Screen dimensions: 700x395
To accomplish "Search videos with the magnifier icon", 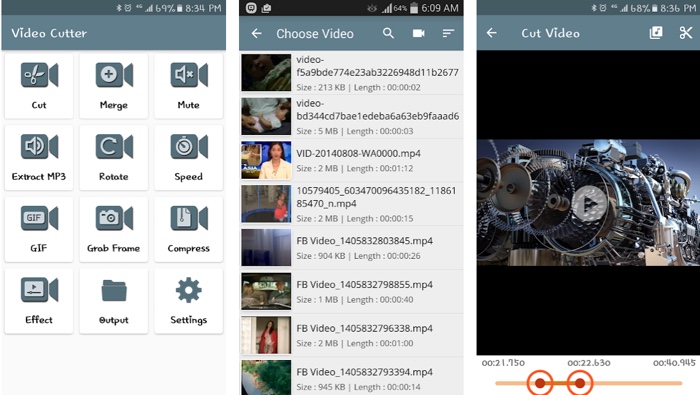I will pos(388,33).
